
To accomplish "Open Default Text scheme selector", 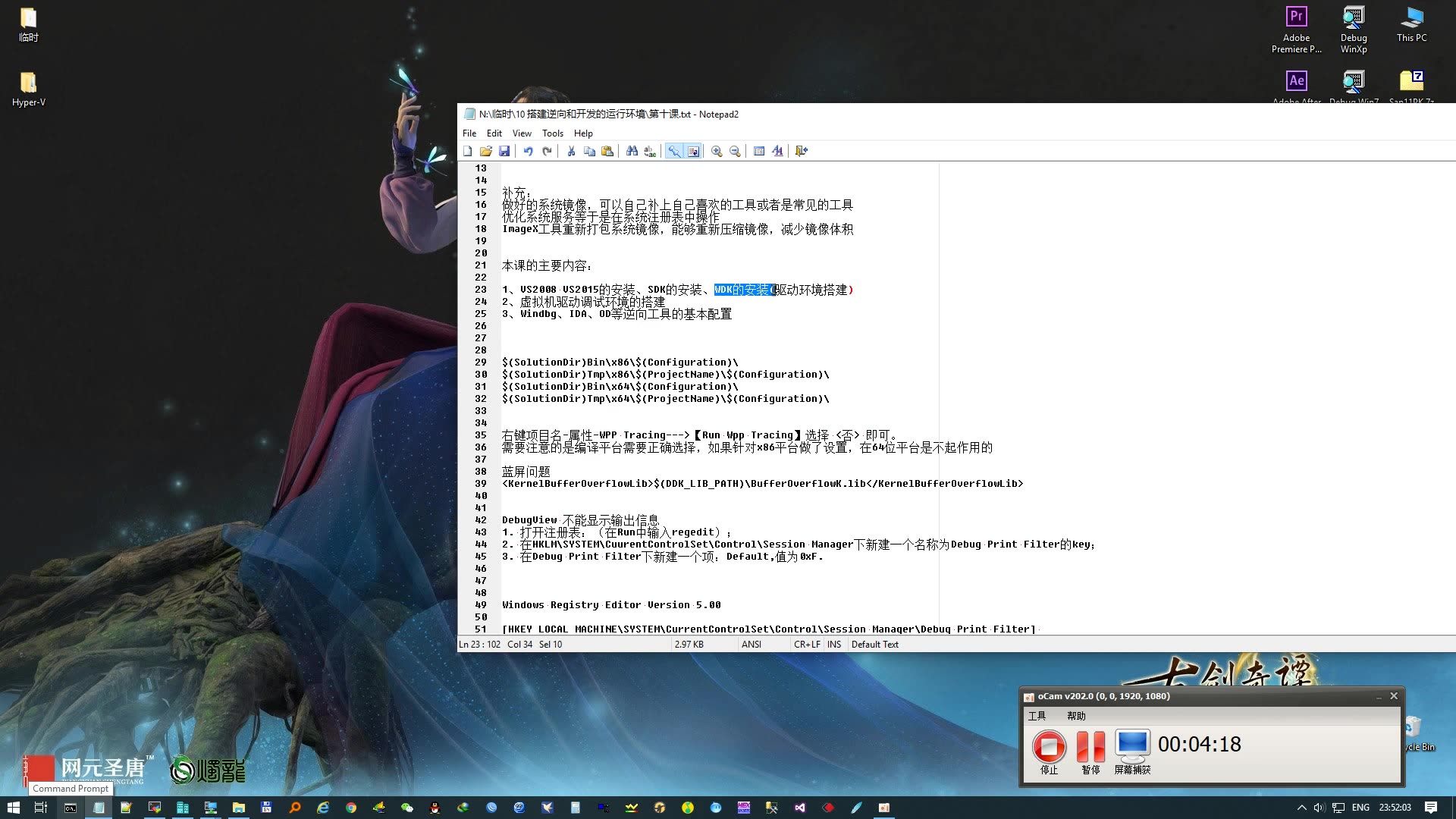I will (874, 645).
